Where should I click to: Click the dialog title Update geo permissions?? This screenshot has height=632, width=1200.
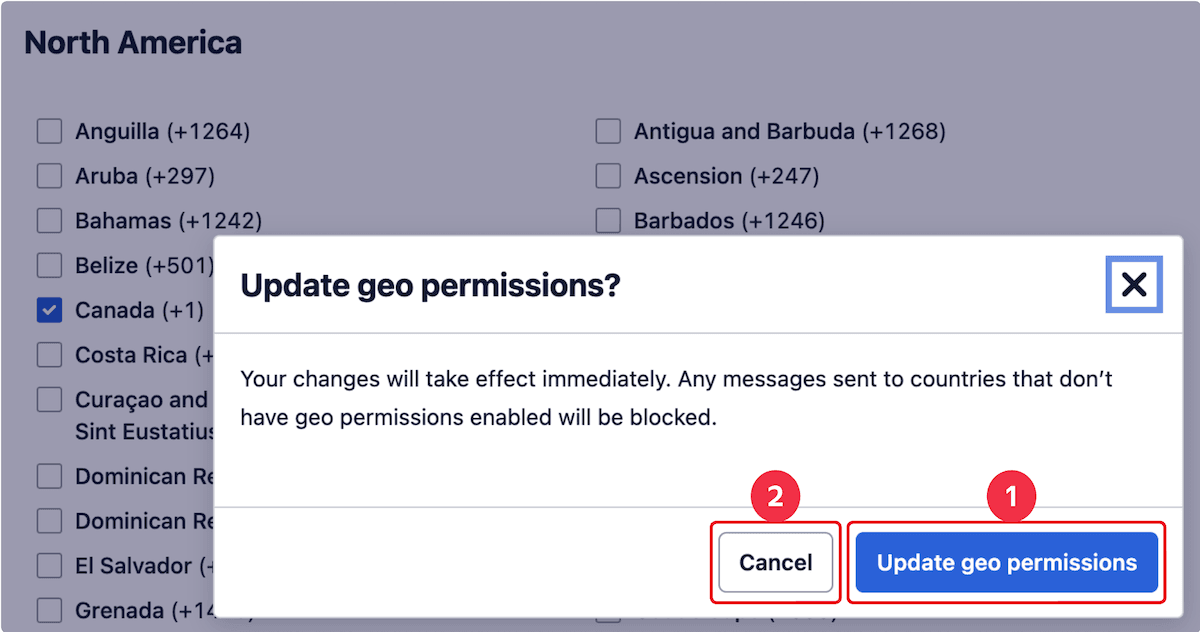[x=431, y=285]
